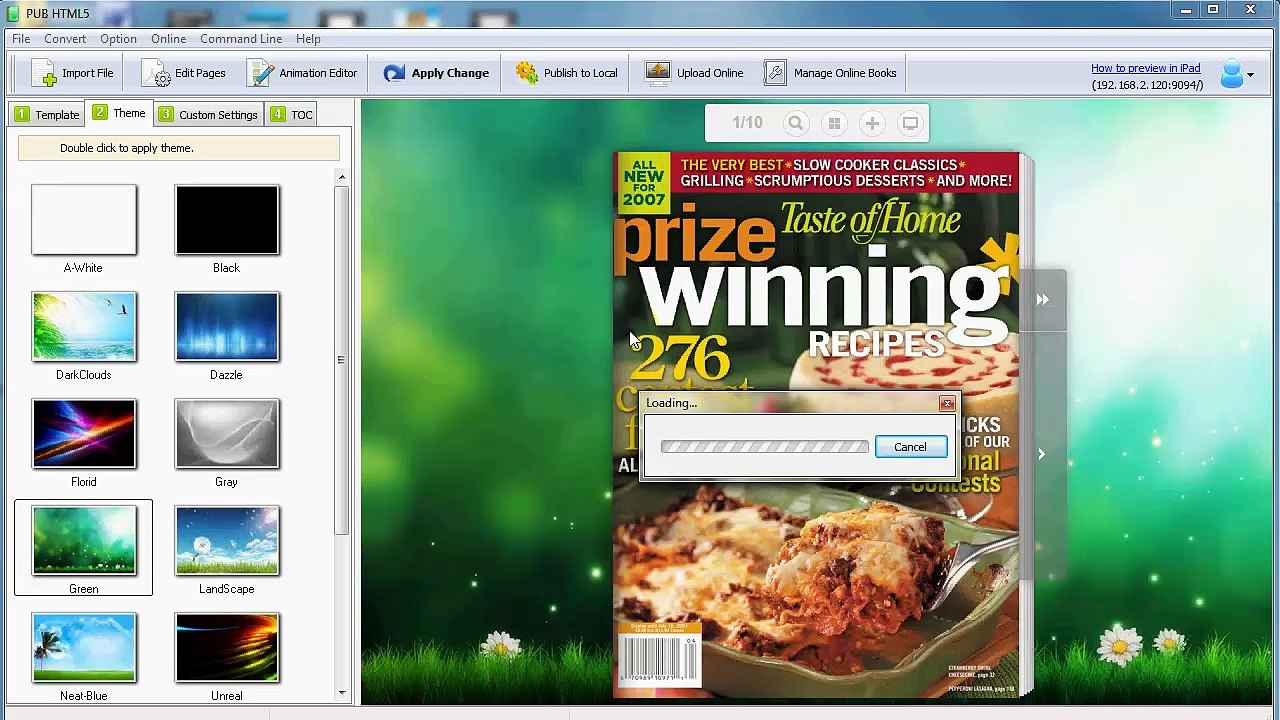Open the How to preview in iPad link
Viewport: 1280px width, 720px height.
click(x=1145, y=68)
